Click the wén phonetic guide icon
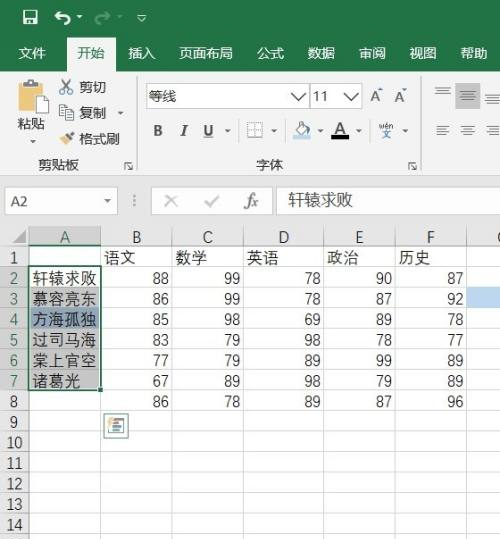Image resolution: width=500 pixels, height=539 pixels. pos(386,130)
